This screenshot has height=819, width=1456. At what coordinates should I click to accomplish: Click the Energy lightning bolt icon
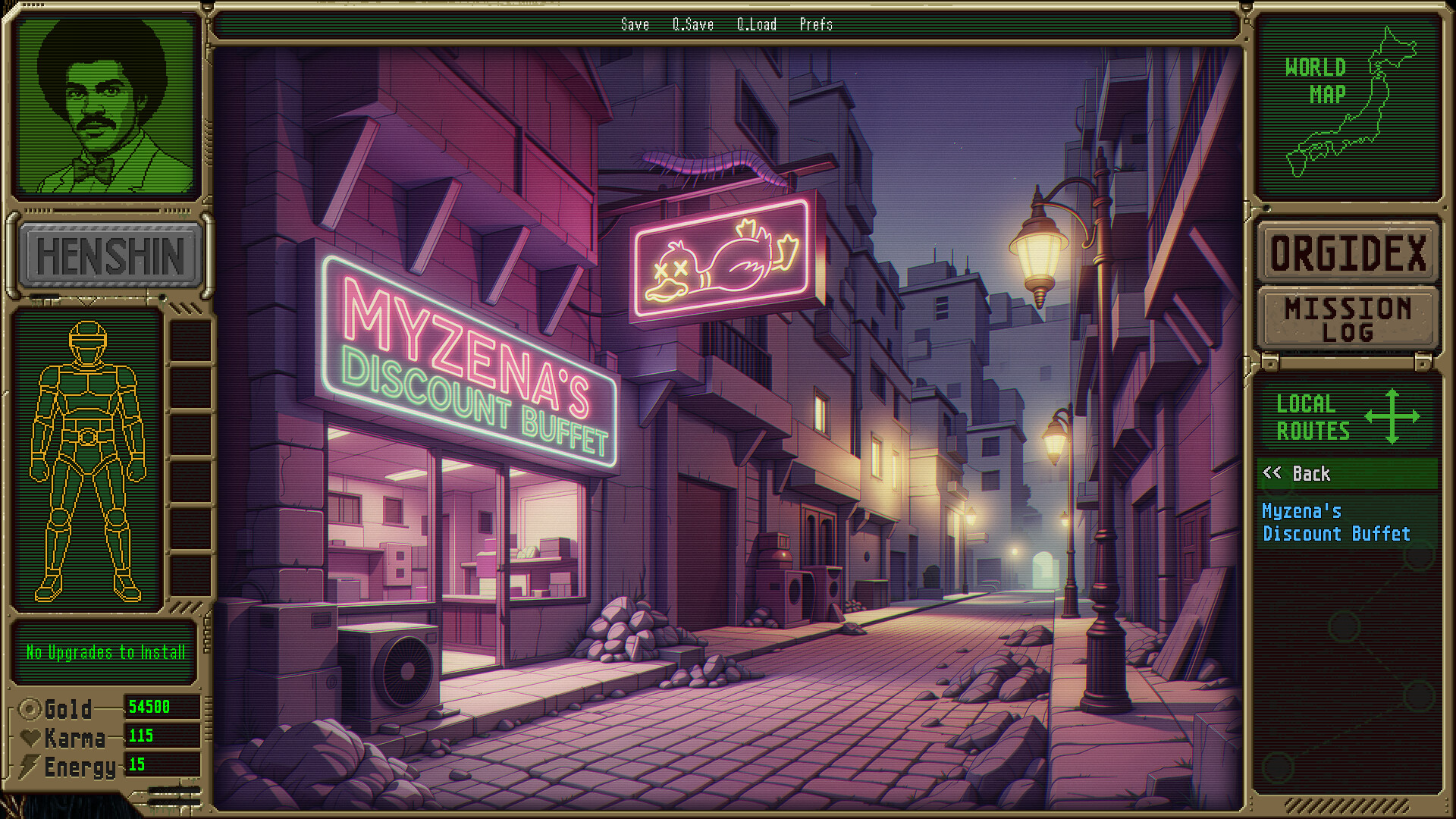pos(30,766)
